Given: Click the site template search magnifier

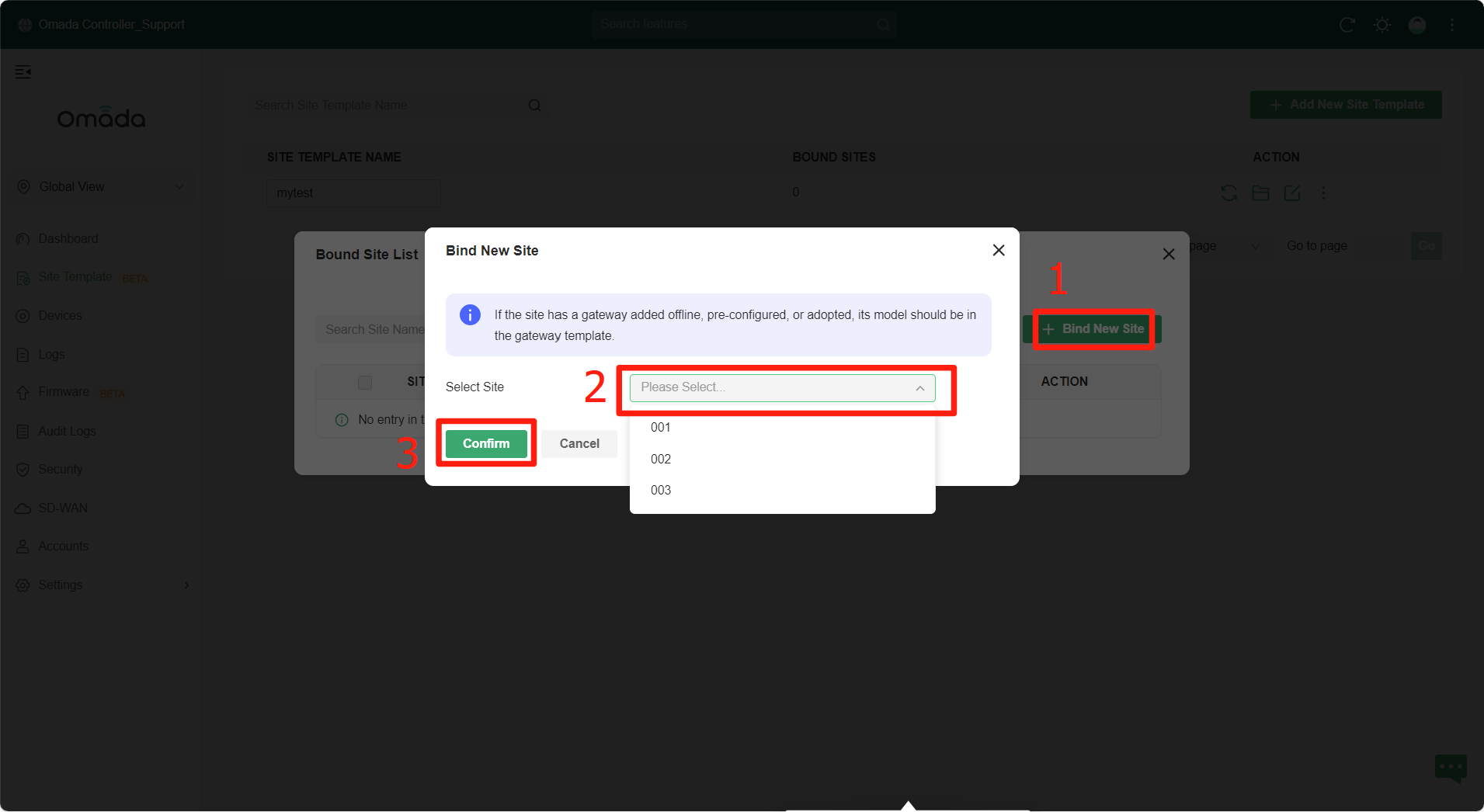Looking at the screenshot, I should point(534,106).
